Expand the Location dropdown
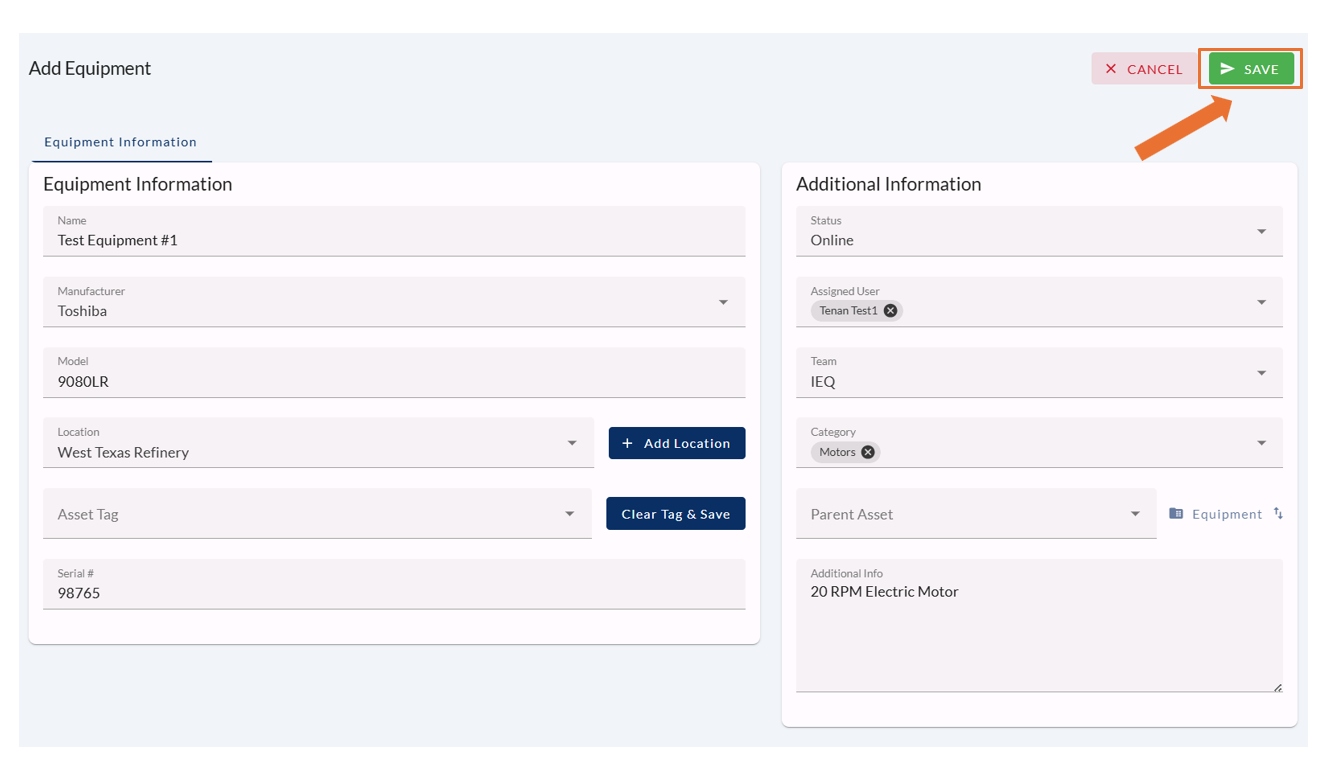Image resolution: width=1323 pixels, height=765 pixels. click(572, 443)
